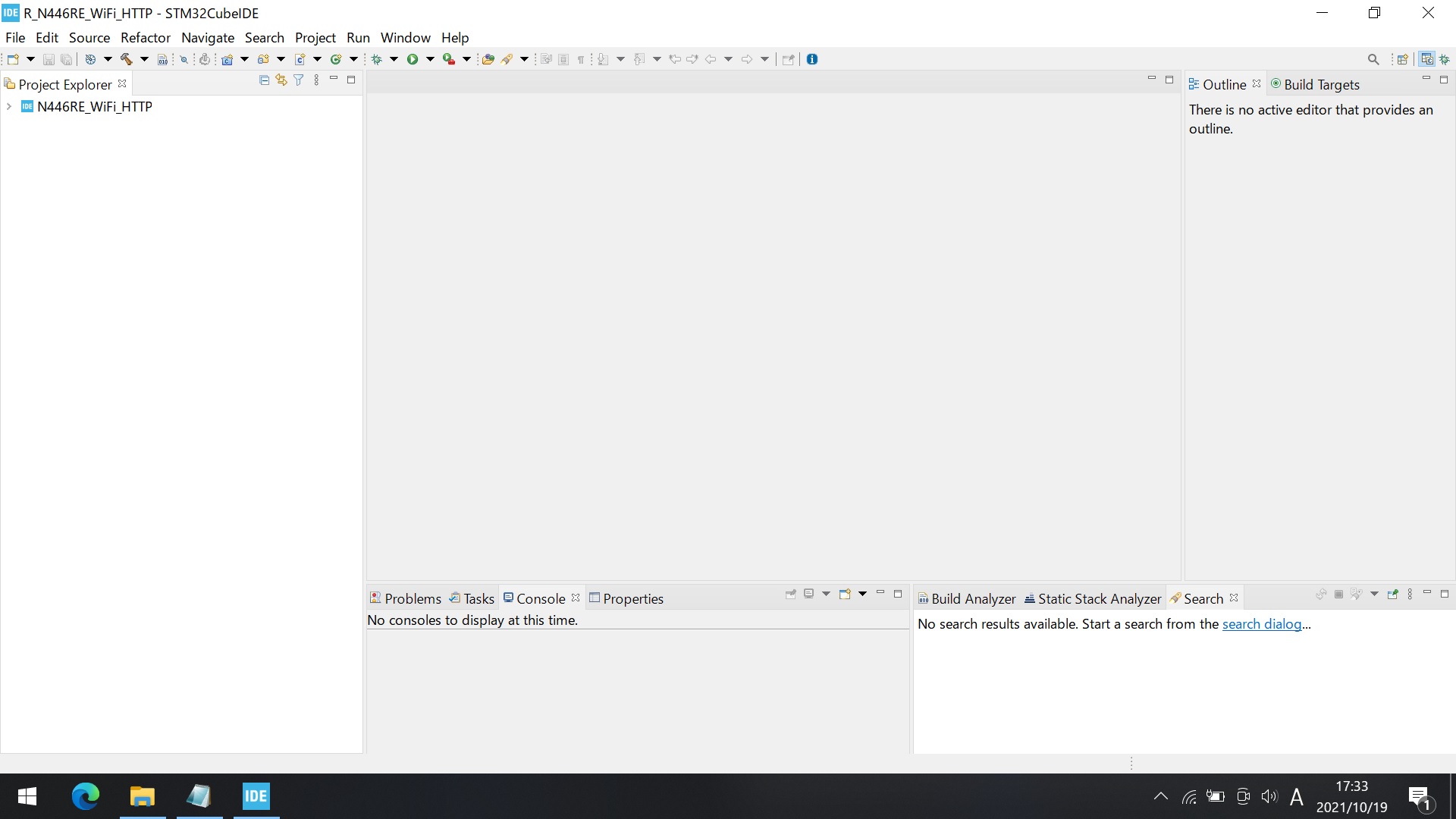Click Project Explorer filter funnel icon
The image size is (1456, 819).
(299, 80)
